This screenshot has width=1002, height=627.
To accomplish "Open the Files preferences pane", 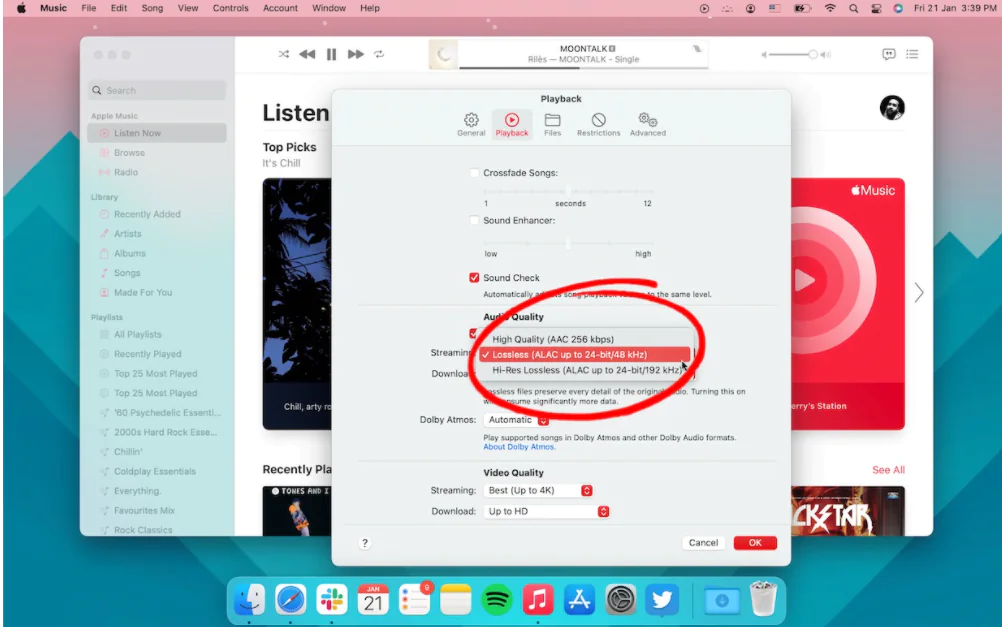I will pyautogui.click(x=552, y=124).
